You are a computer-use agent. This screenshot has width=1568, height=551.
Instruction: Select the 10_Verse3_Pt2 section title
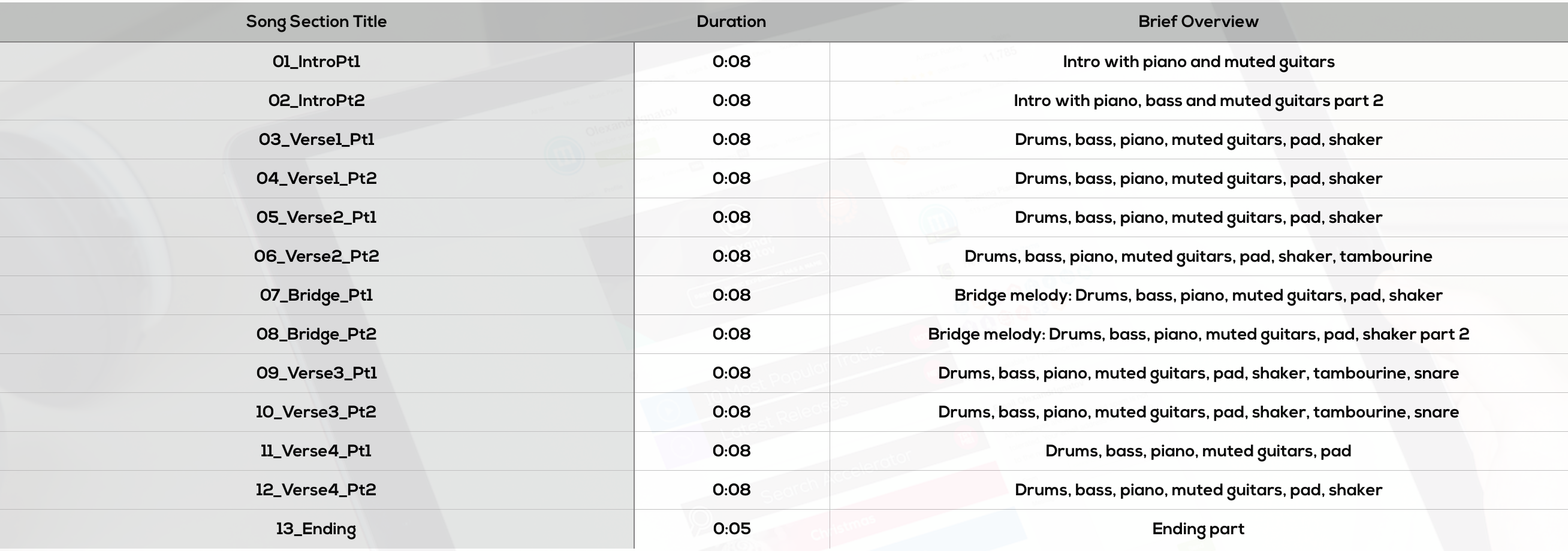click(316, 411)
